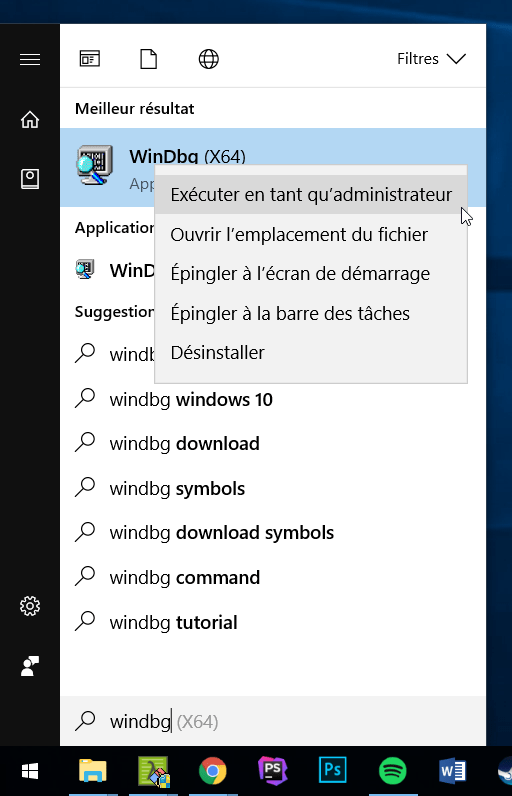Select the Home icon in sidebar
The image size is (512, 796).
point(30,120)
